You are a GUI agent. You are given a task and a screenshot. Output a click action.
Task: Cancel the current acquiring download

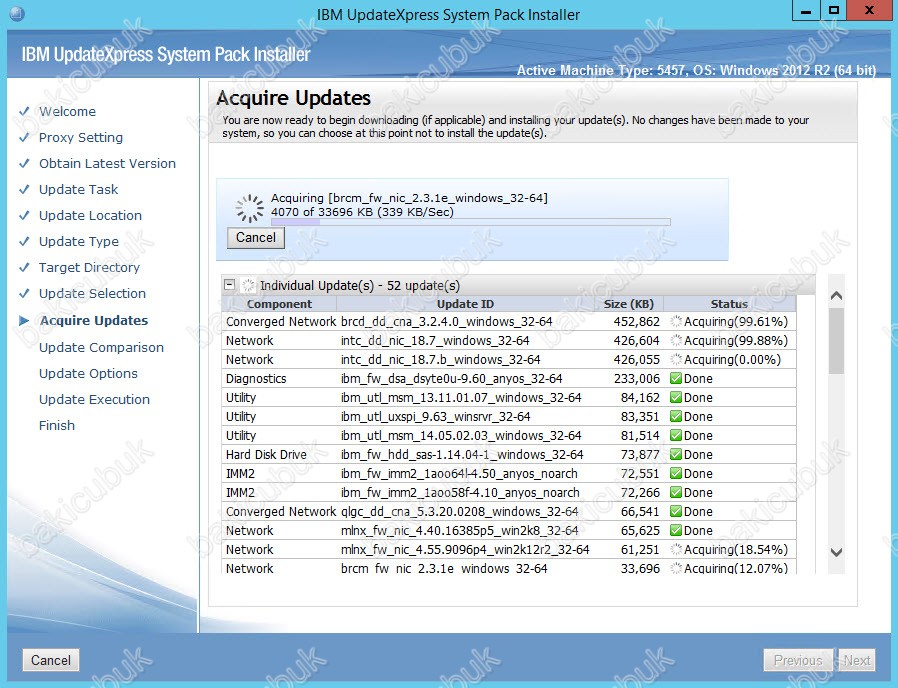[x=255, y=238]
